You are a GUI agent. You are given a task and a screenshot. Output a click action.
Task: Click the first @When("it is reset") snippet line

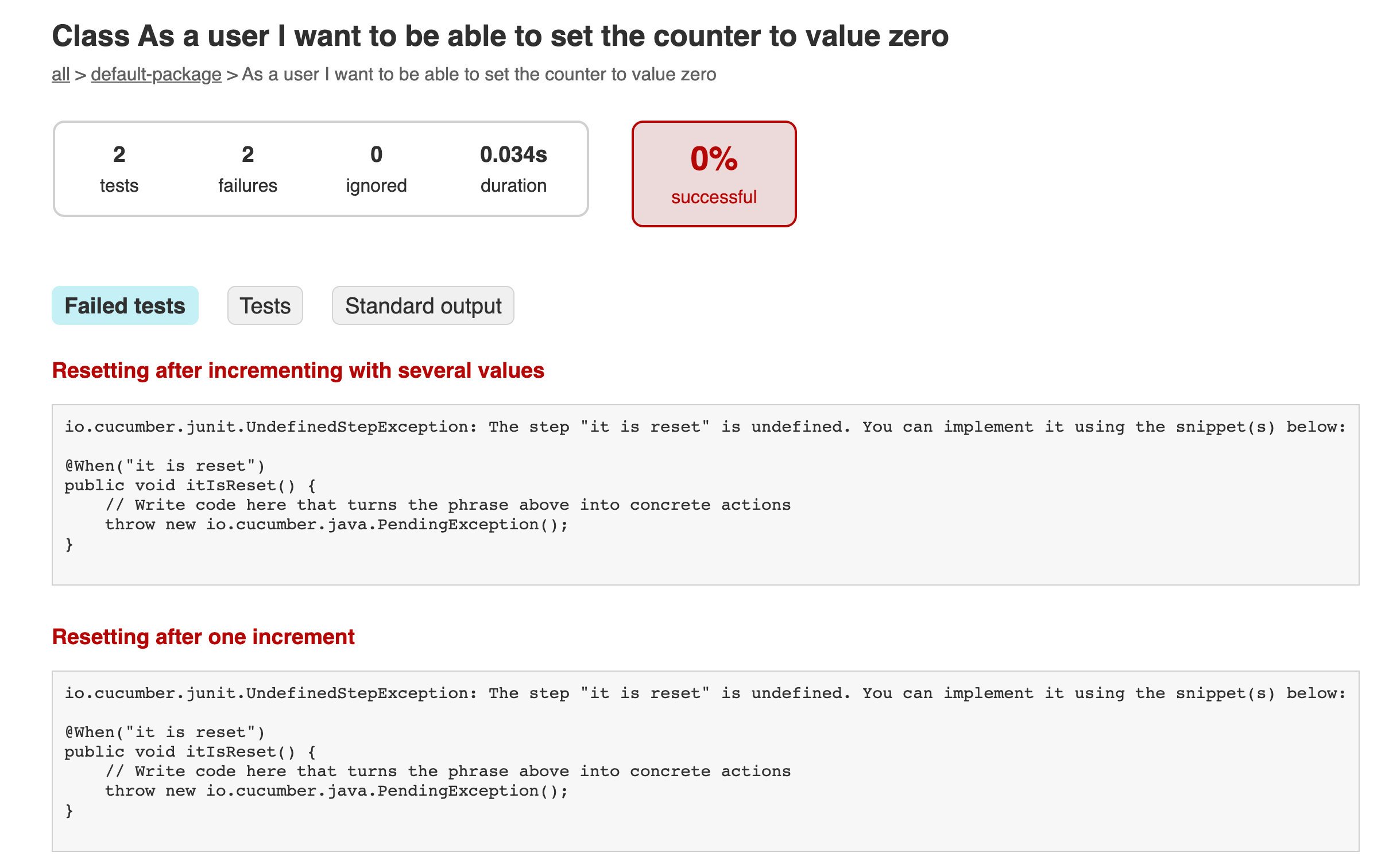point(165,466)
